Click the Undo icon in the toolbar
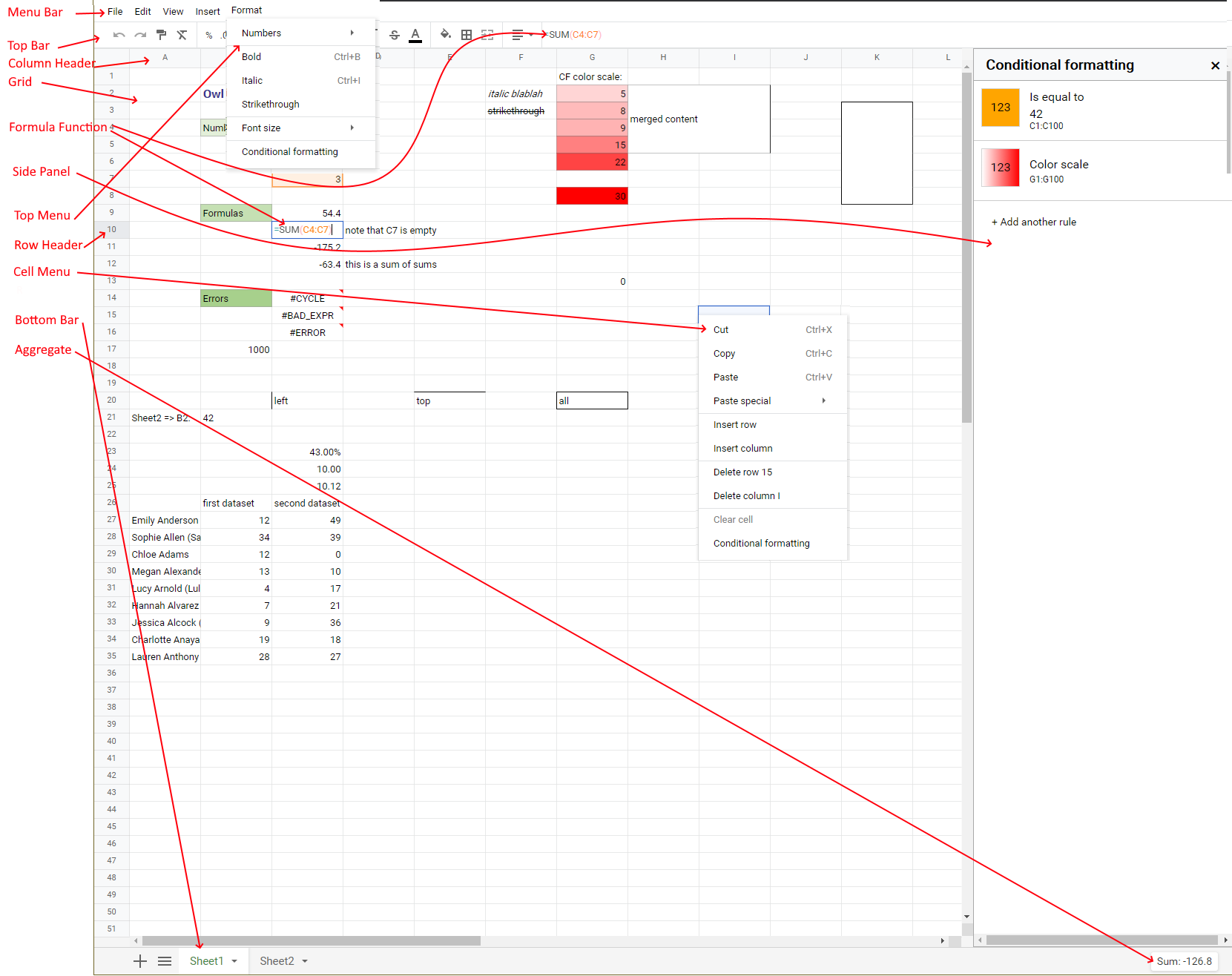 point(119,35)
